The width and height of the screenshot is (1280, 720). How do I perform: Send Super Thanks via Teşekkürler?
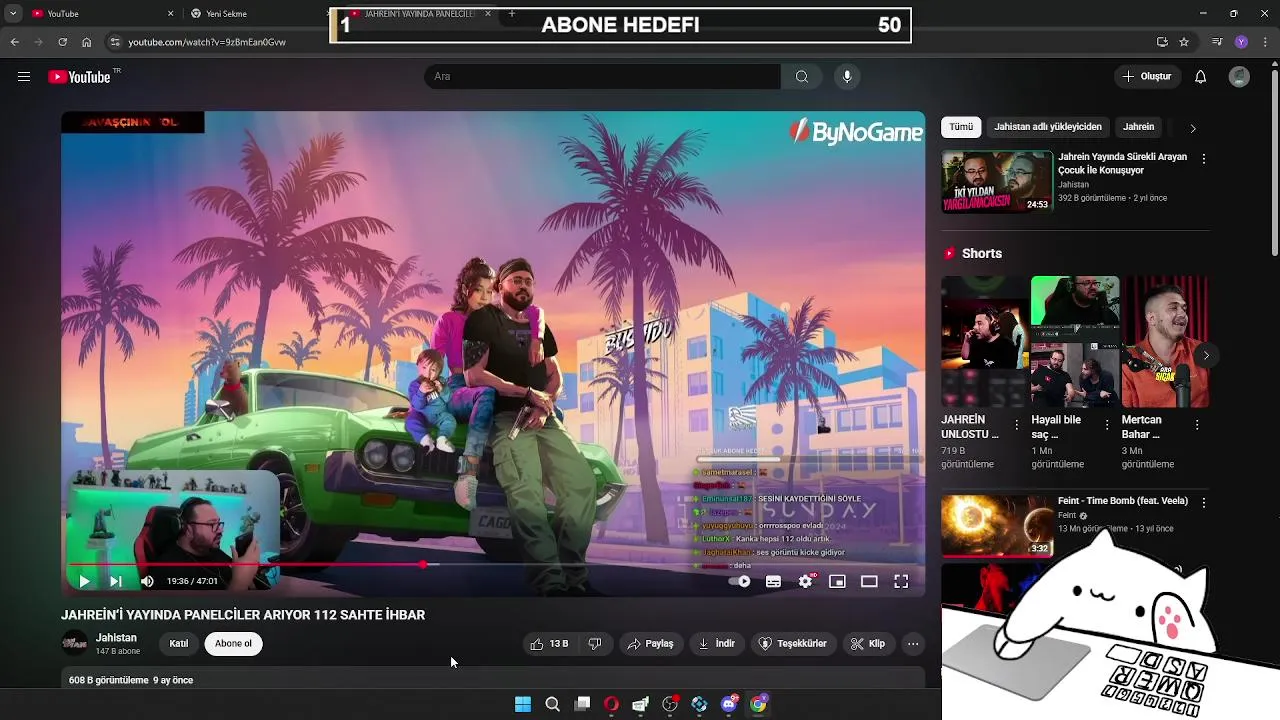coord(793,644)
